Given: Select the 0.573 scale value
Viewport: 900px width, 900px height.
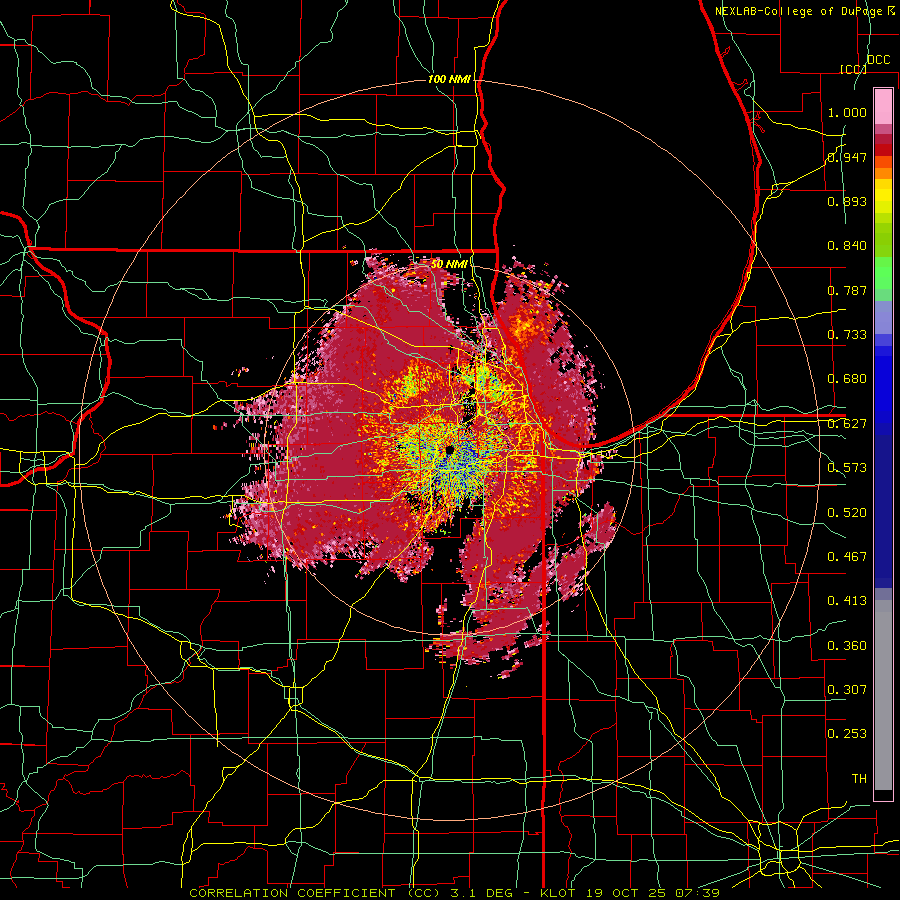Looking at the screenshot, I should click(x=847, y=468).
